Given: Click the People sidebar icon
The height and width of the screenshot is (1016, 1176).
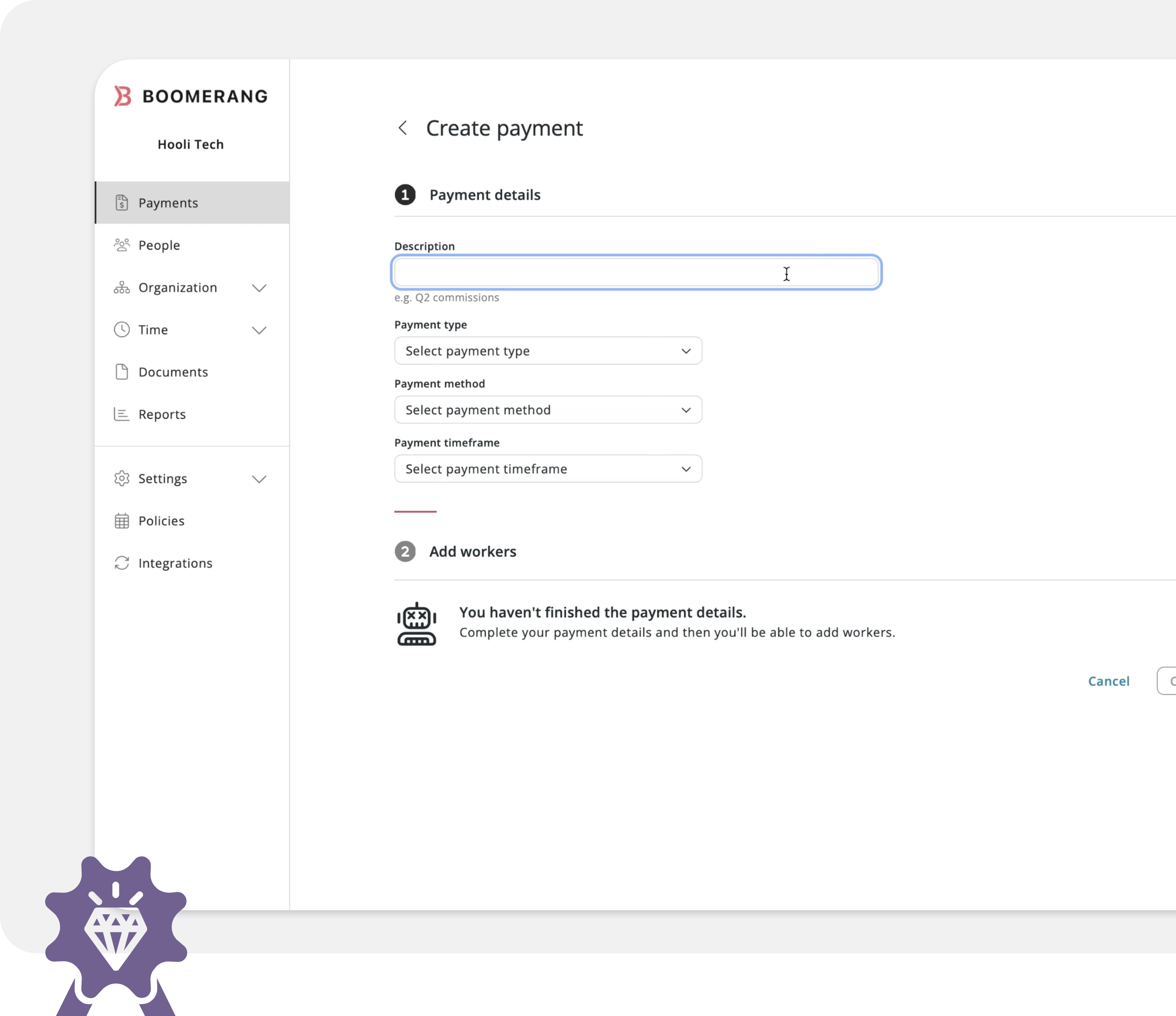Looking at the screenshot, I should pos(121,245).
